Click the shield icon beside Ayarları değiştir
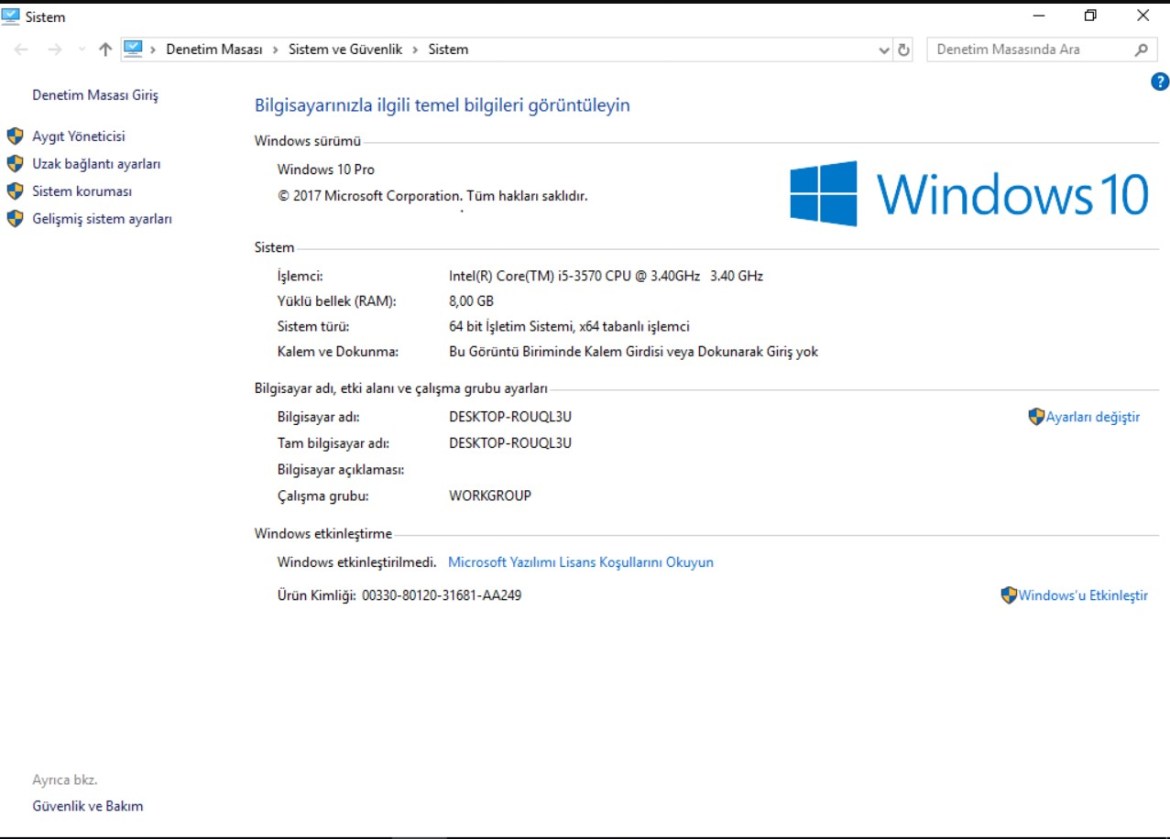1170x839 pixels. pyautogui.click(x=1035, y=416)
